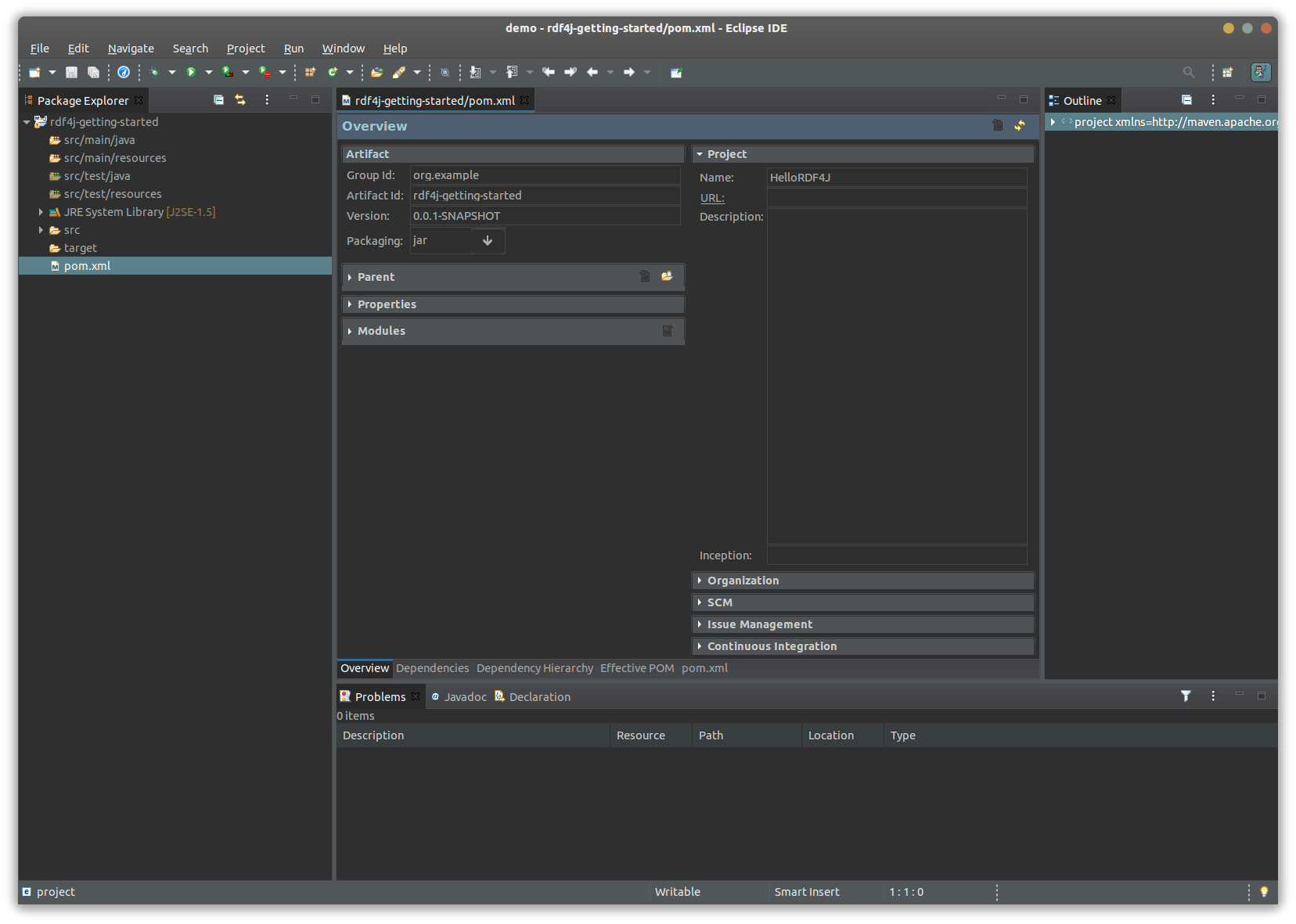Navigate Forward with the right arrow
The image size is (1296, 924).
629,73
